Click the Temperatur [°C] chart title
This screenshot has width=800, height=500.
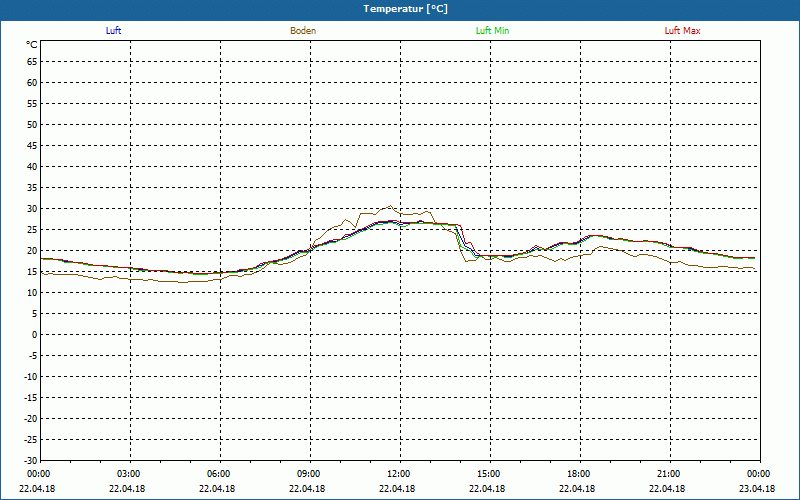click(406, 9)
